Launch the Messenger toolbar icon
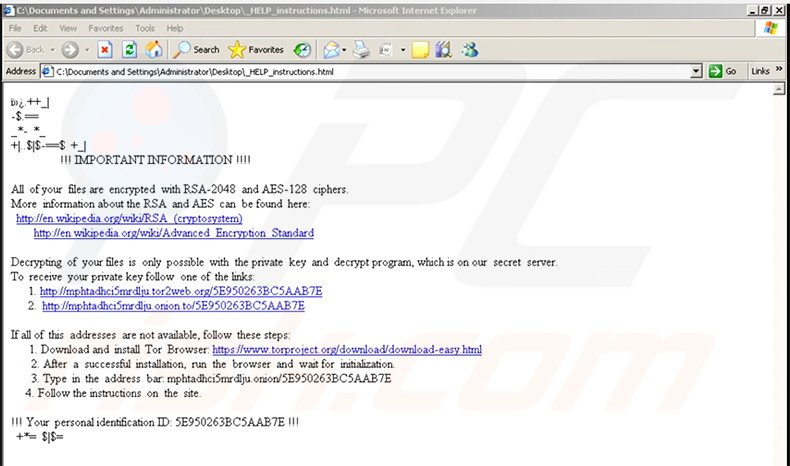The image size is (790, 466). tap(470, 49)
